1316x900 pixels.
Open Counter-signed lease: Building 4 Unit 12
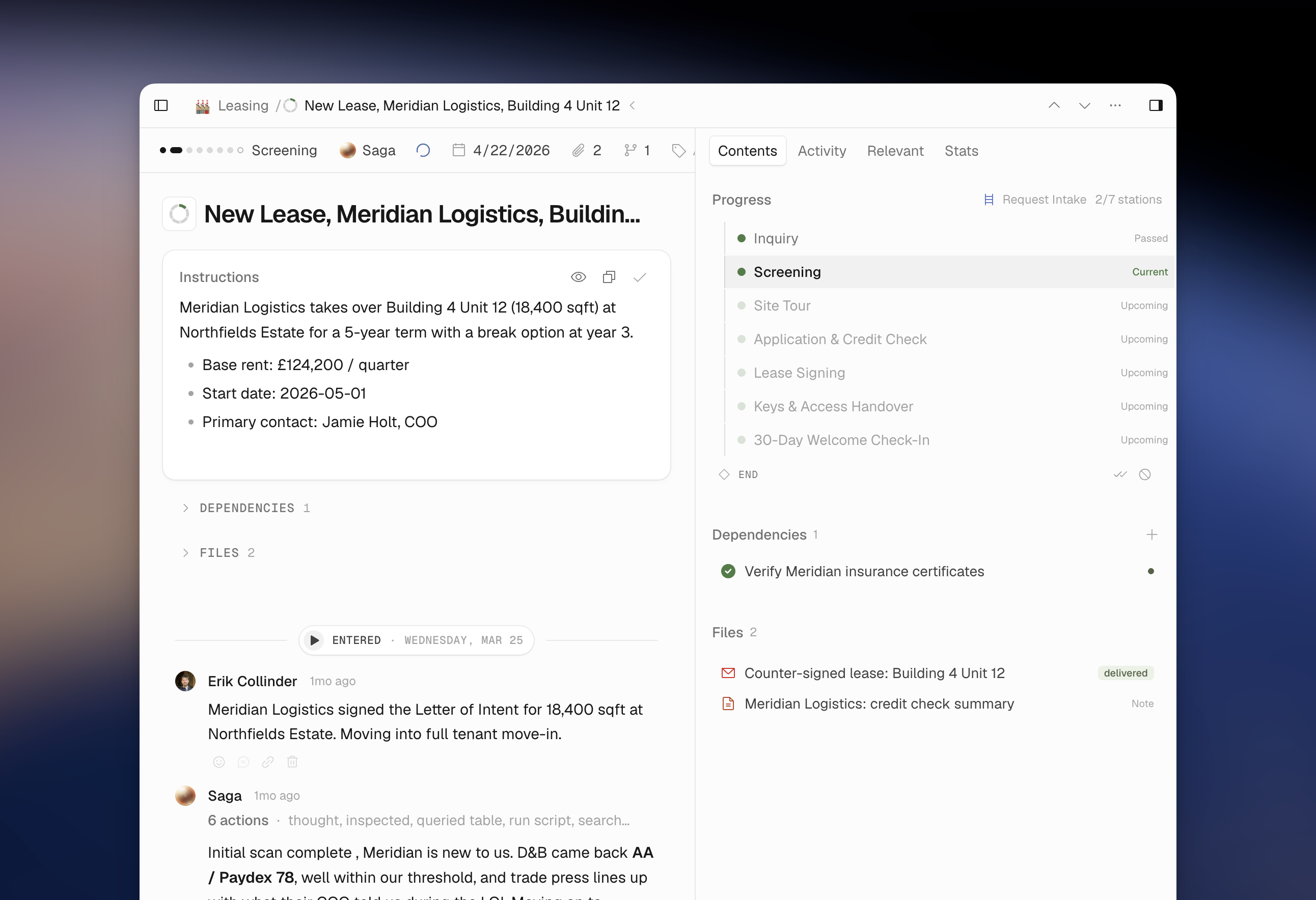[x=874, y=673]
